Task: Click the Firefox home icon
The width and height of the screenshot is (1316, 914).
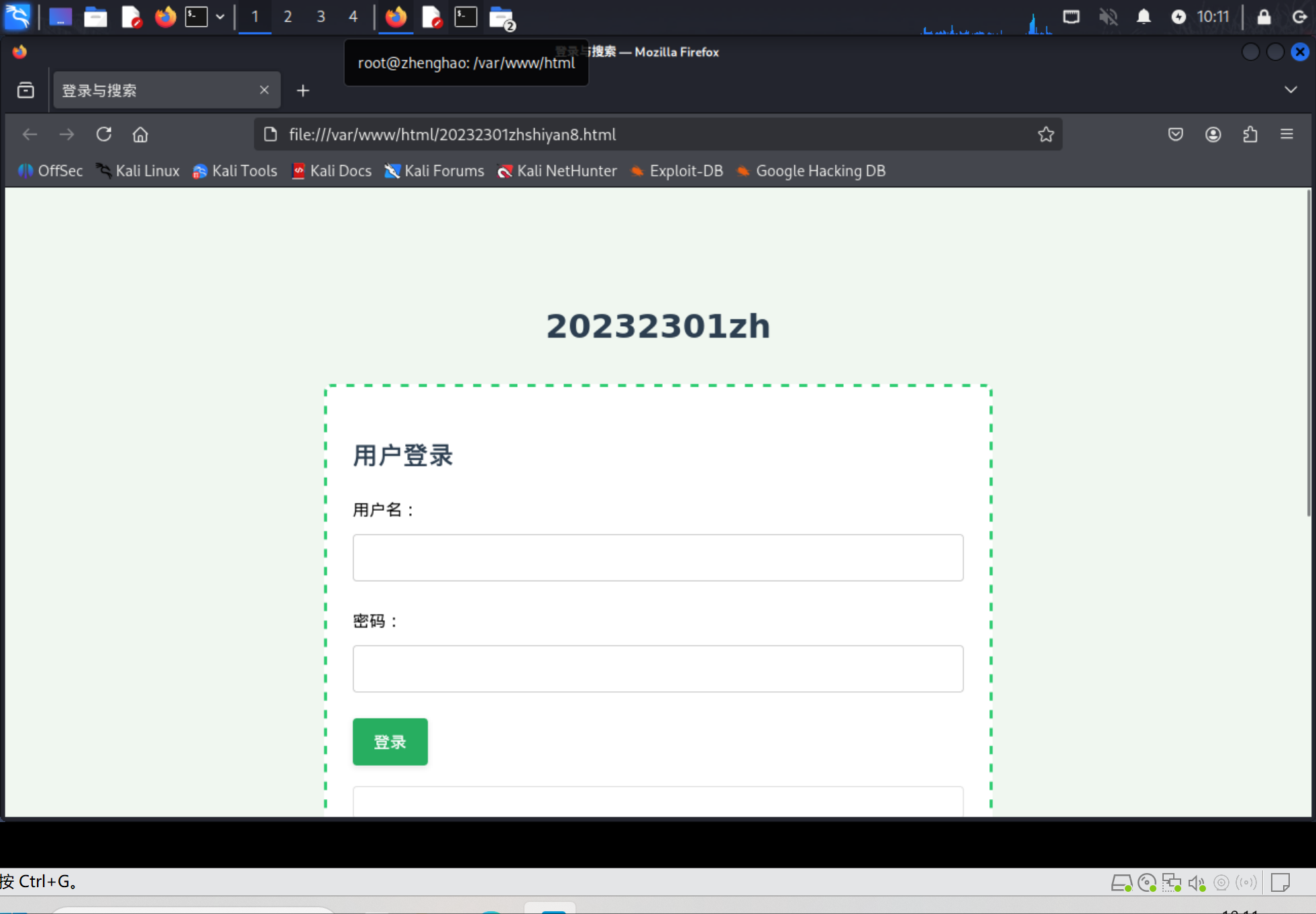Action: (140, 134)
